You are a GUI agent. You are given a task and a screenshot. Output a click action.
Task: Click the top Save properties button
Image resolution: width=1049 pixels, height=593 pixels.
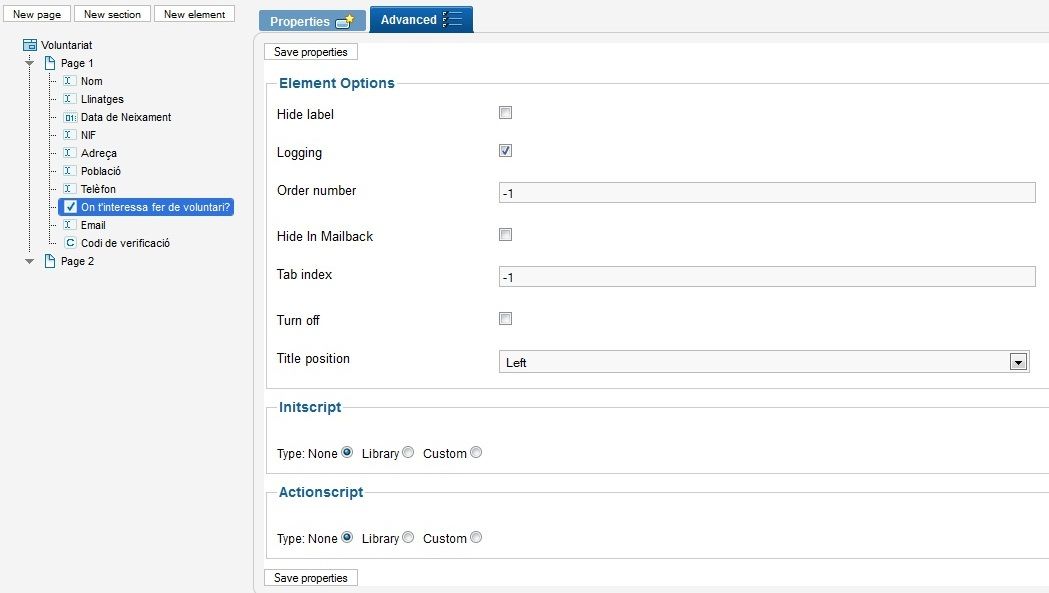tap(310, 52)
